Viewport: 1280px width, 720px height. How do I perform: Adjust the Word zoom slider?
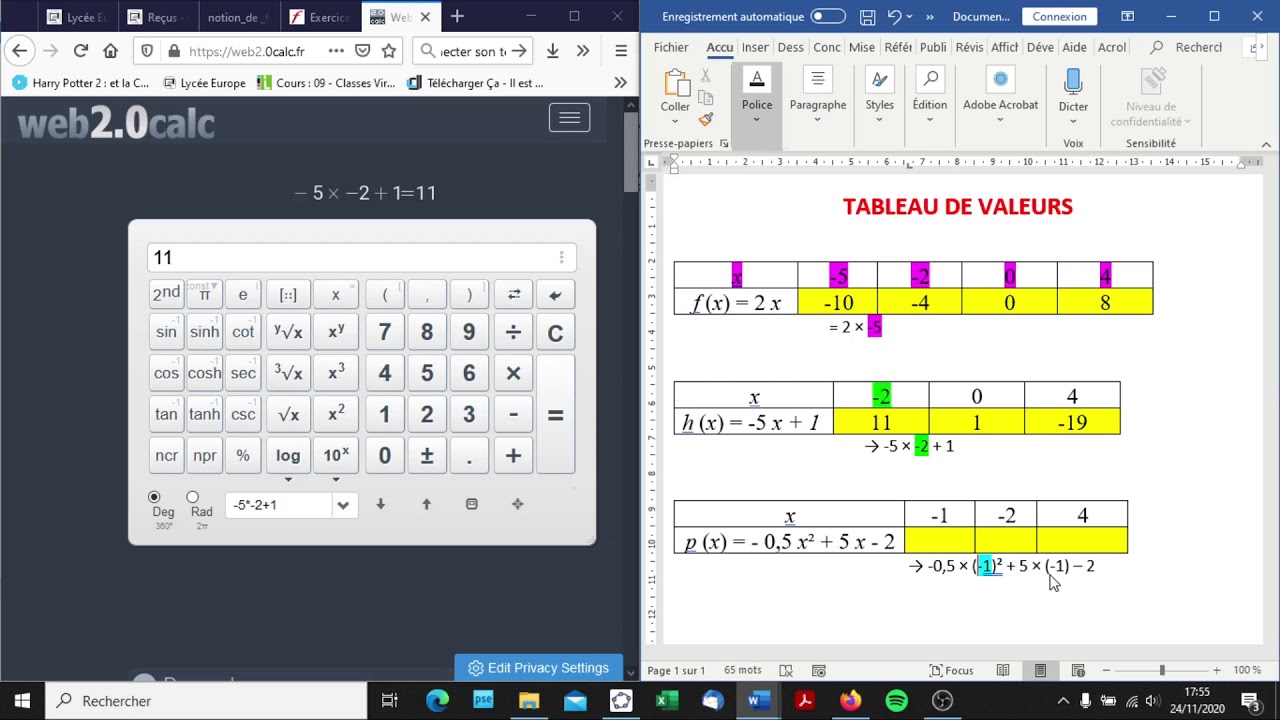[1161, 670]
